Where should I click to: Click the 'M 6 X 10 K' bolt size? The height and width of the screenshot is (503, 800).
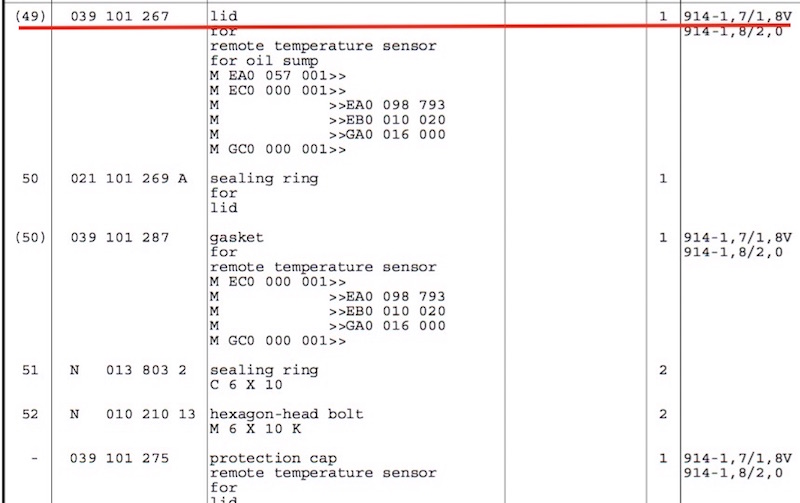pos(258,429)
